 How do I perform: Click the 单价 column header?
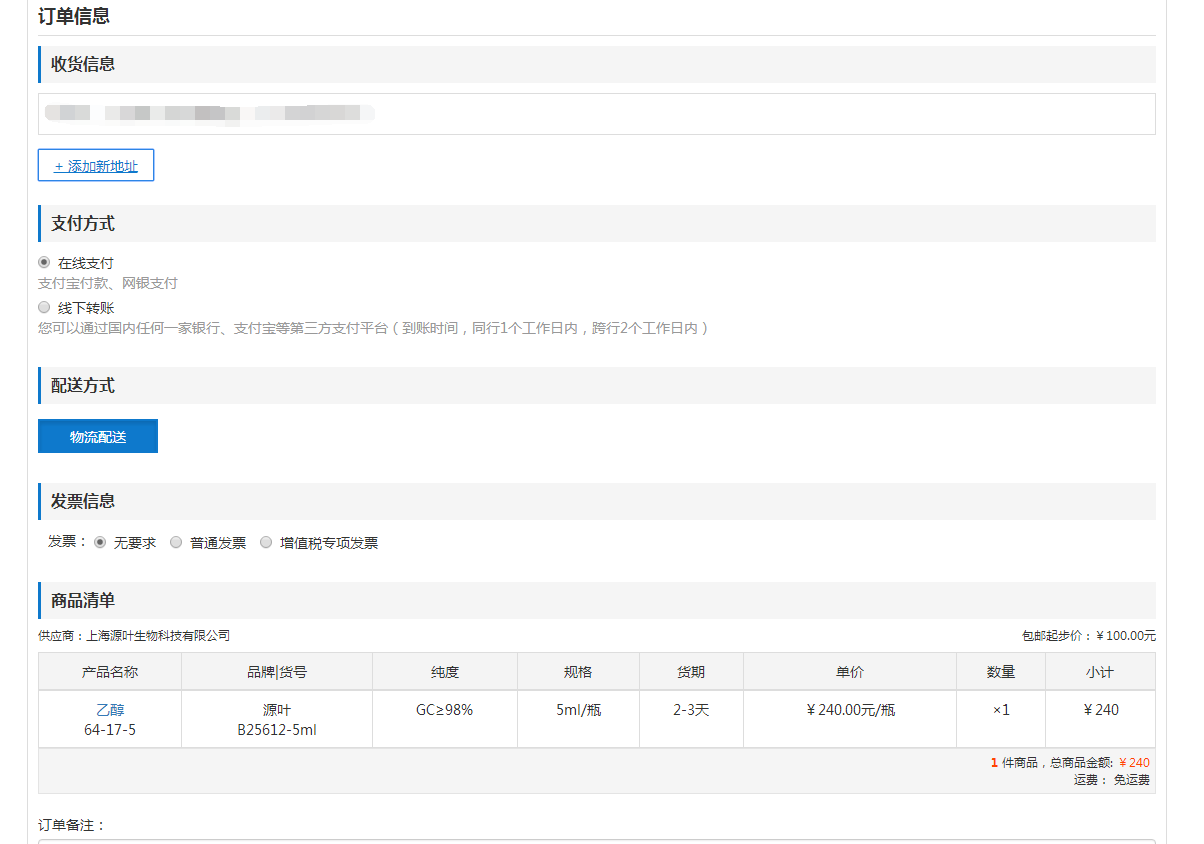pos(850,672)
